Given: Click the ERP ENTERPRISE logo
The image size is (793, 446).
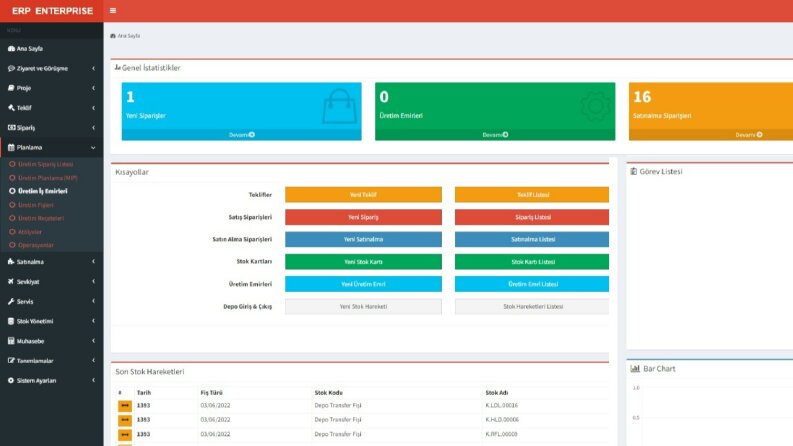Looking at the screenshot, I should (x=52, y=11).
